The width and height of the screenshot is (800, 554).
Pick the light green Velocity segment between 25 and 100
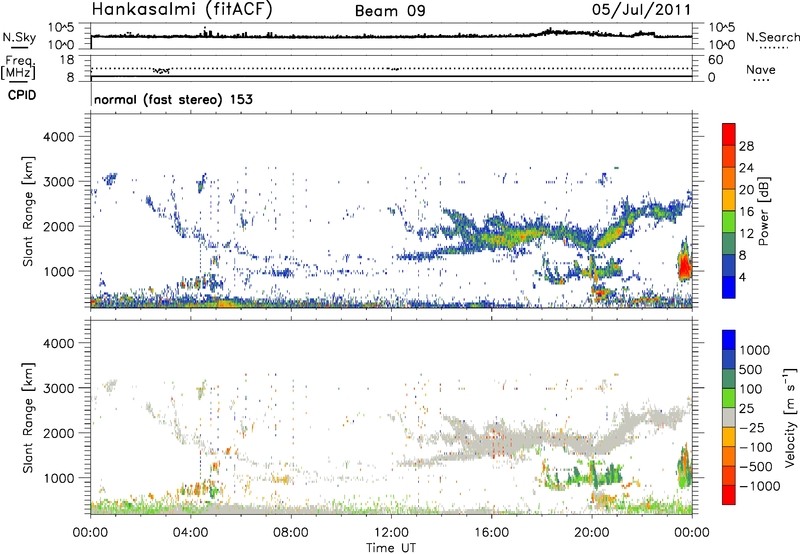point(729,398)
